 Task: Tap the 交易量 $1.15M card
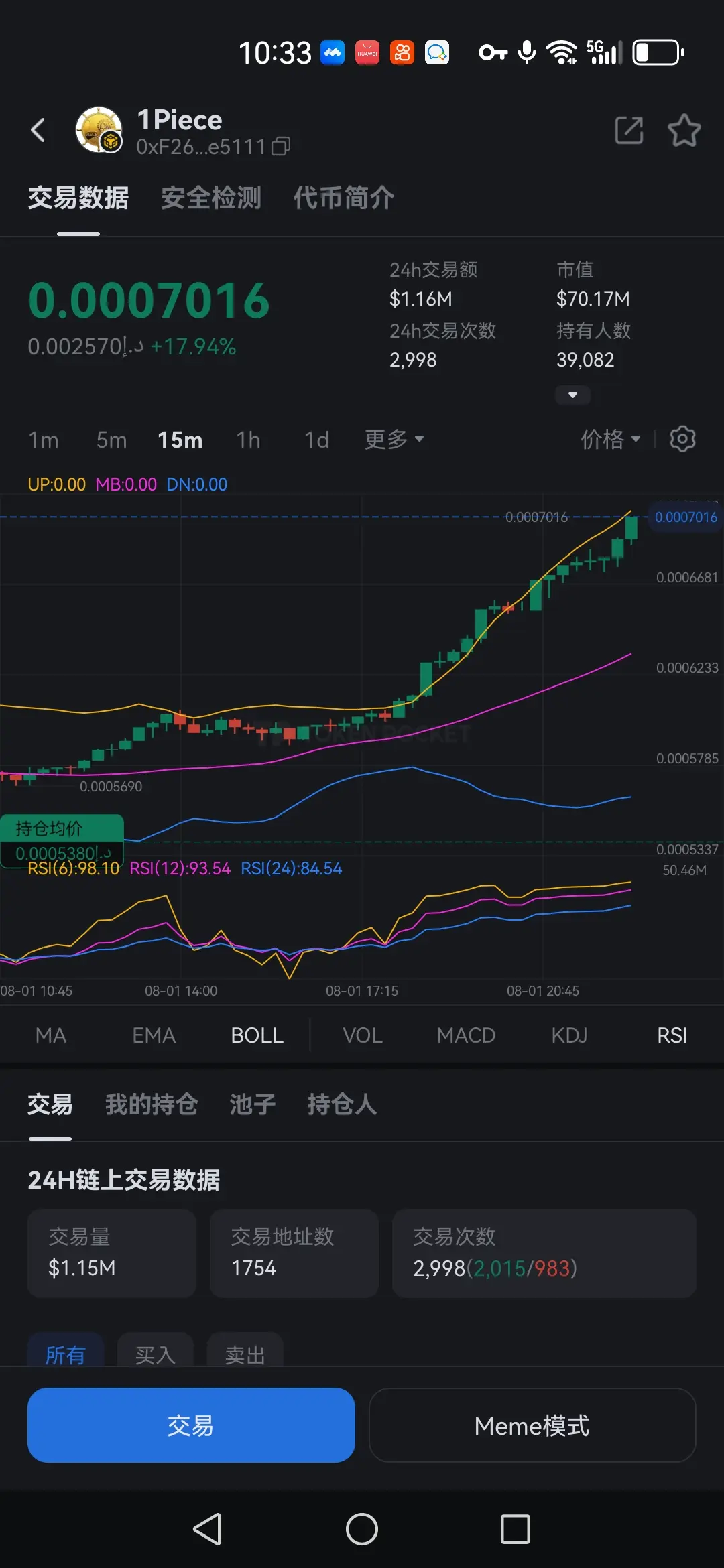pos(112,1253)
